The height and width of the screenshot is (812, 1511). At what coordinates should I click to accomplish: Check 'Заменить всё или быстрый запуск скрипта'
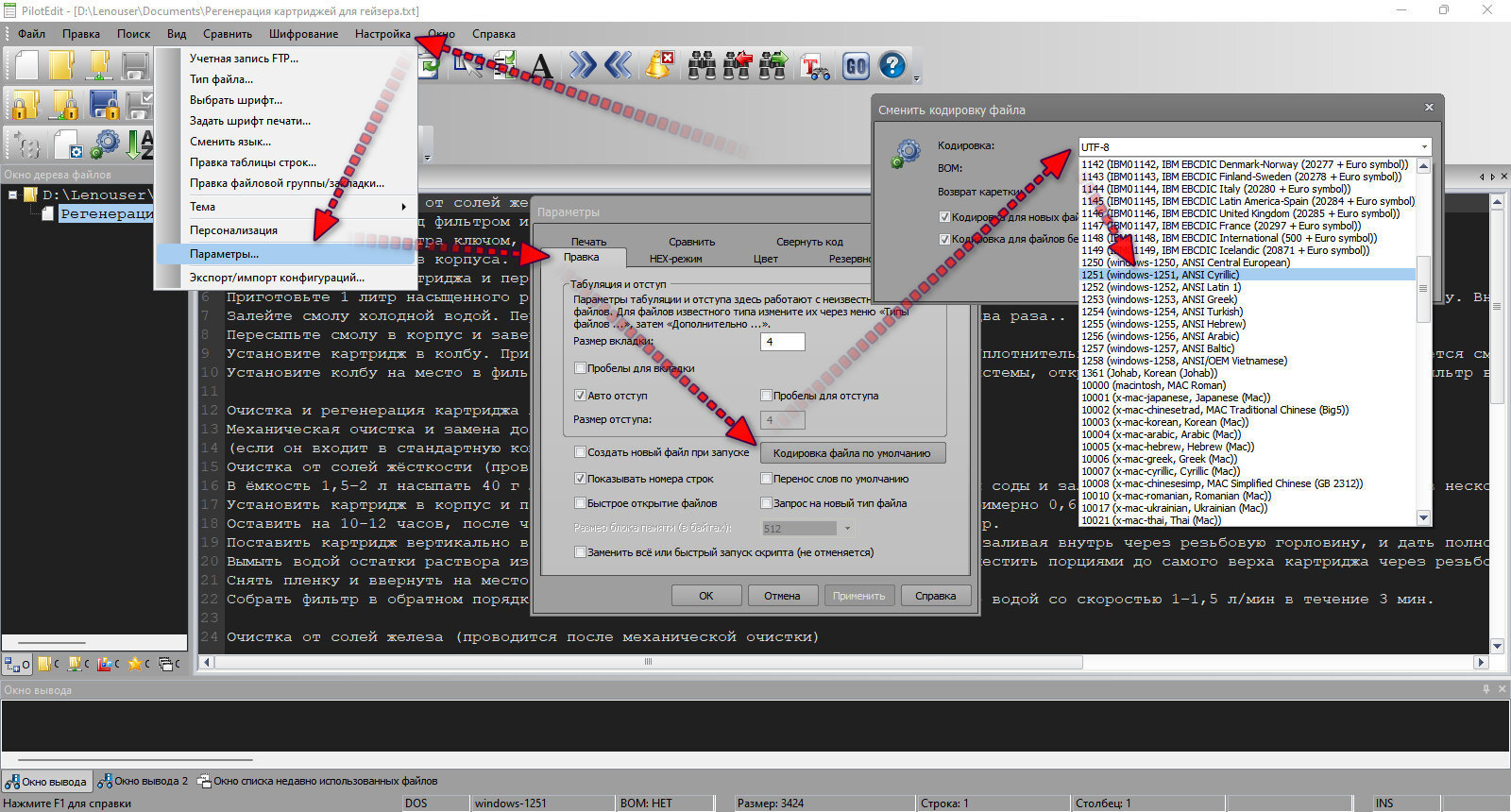pos(580,552)
